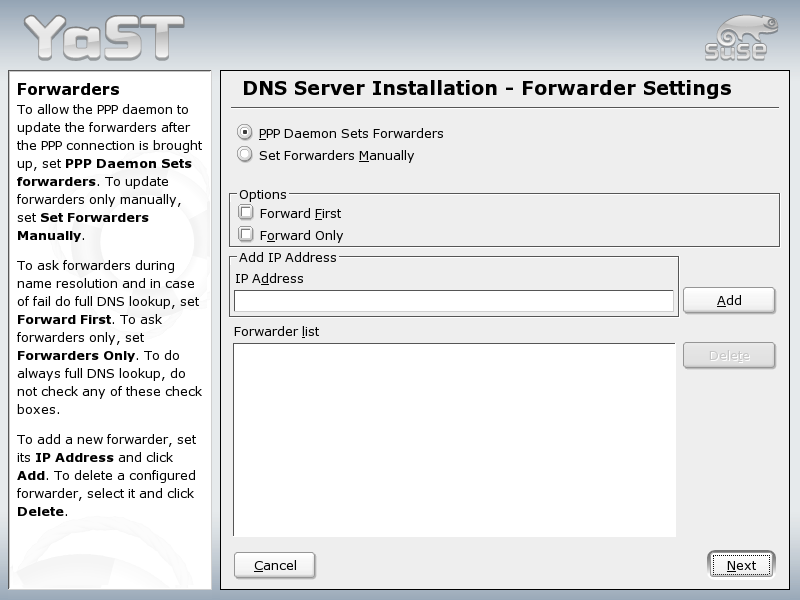Click the Add IP Address group label
This screenshot has height=600, width=800.
click(288, 257)
